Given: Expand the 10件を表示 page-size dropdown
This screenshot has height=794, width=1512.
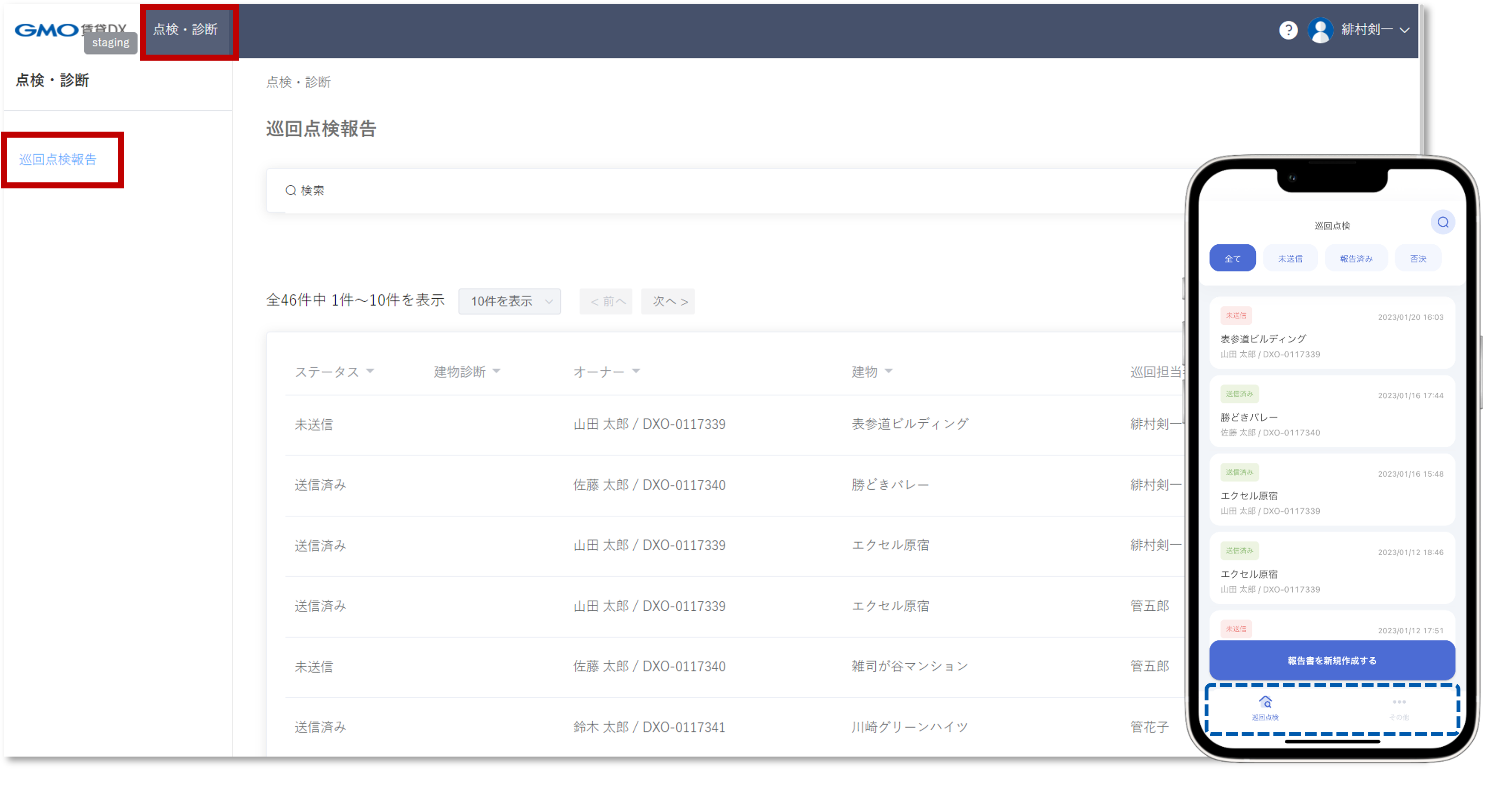Looking at the screenshot, I should pos(509,301).
